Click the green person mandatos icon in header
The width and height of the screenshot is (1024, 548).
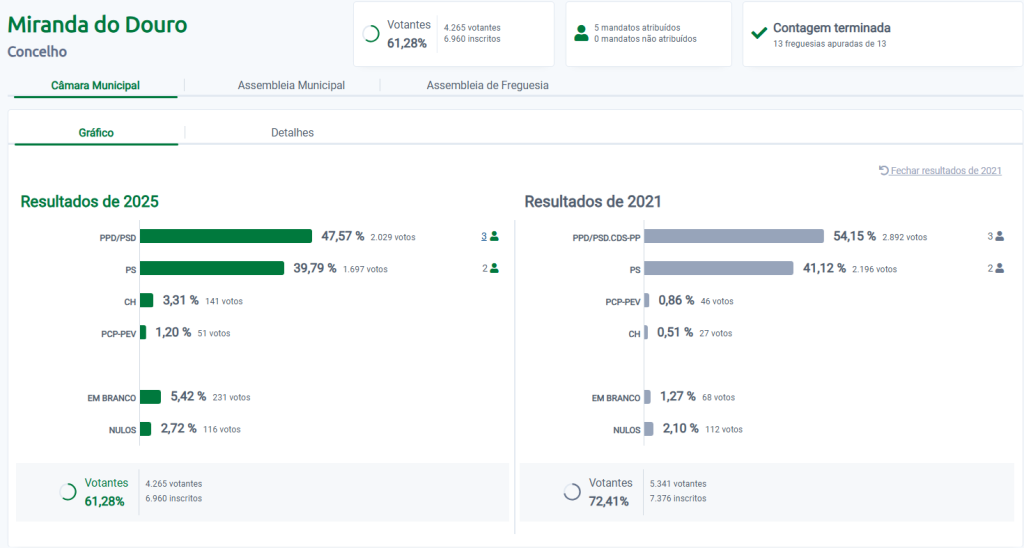tap(581, 33)
